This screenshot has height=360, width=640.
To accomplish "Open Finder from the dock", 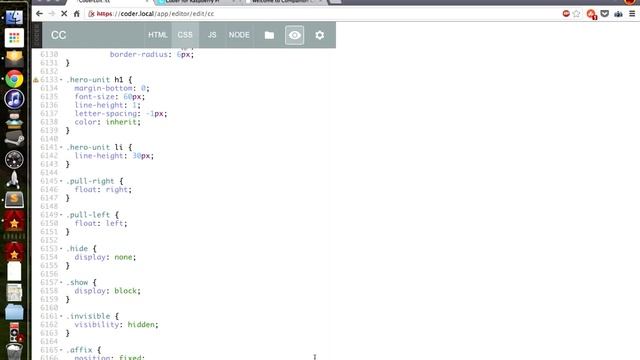I will tap(14, 18).
